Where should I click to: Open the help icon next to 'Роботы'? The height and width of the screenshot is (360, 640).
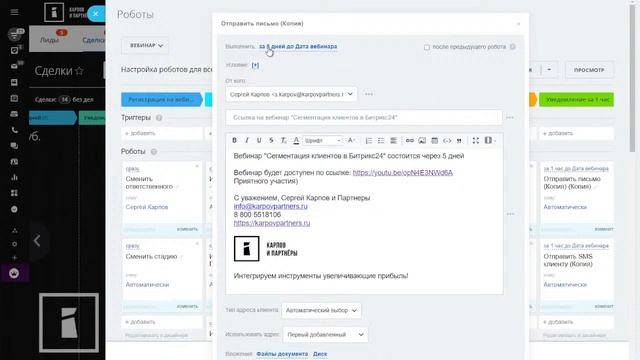154,152
